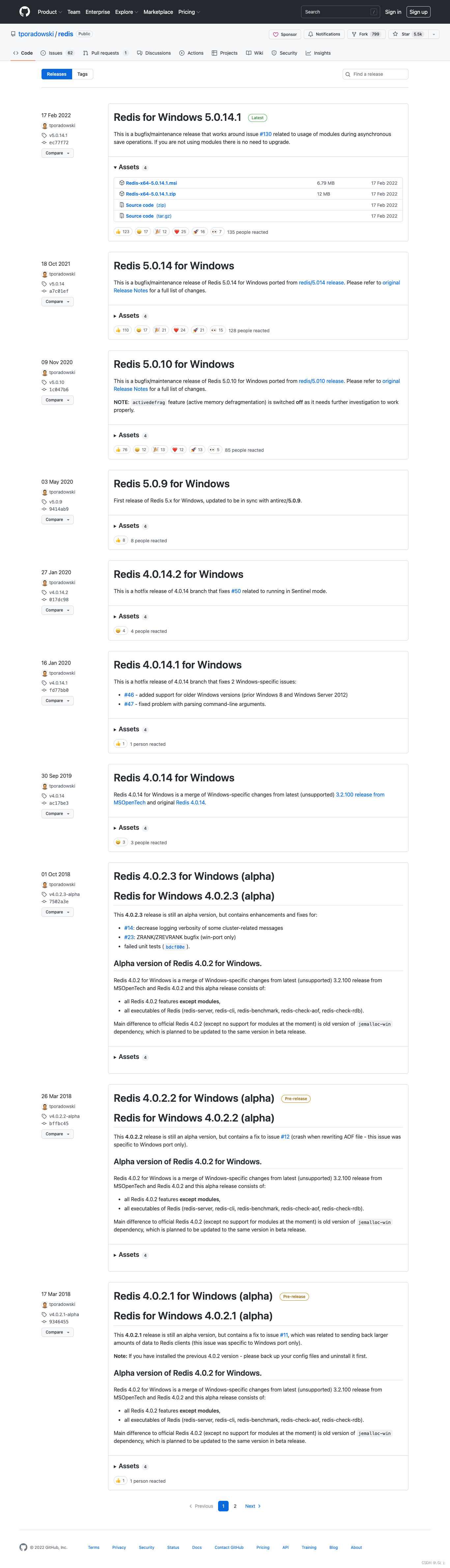The image size is (450, 1568).
Task: Open the Sponsor heart button
Action: coord(285,34)
